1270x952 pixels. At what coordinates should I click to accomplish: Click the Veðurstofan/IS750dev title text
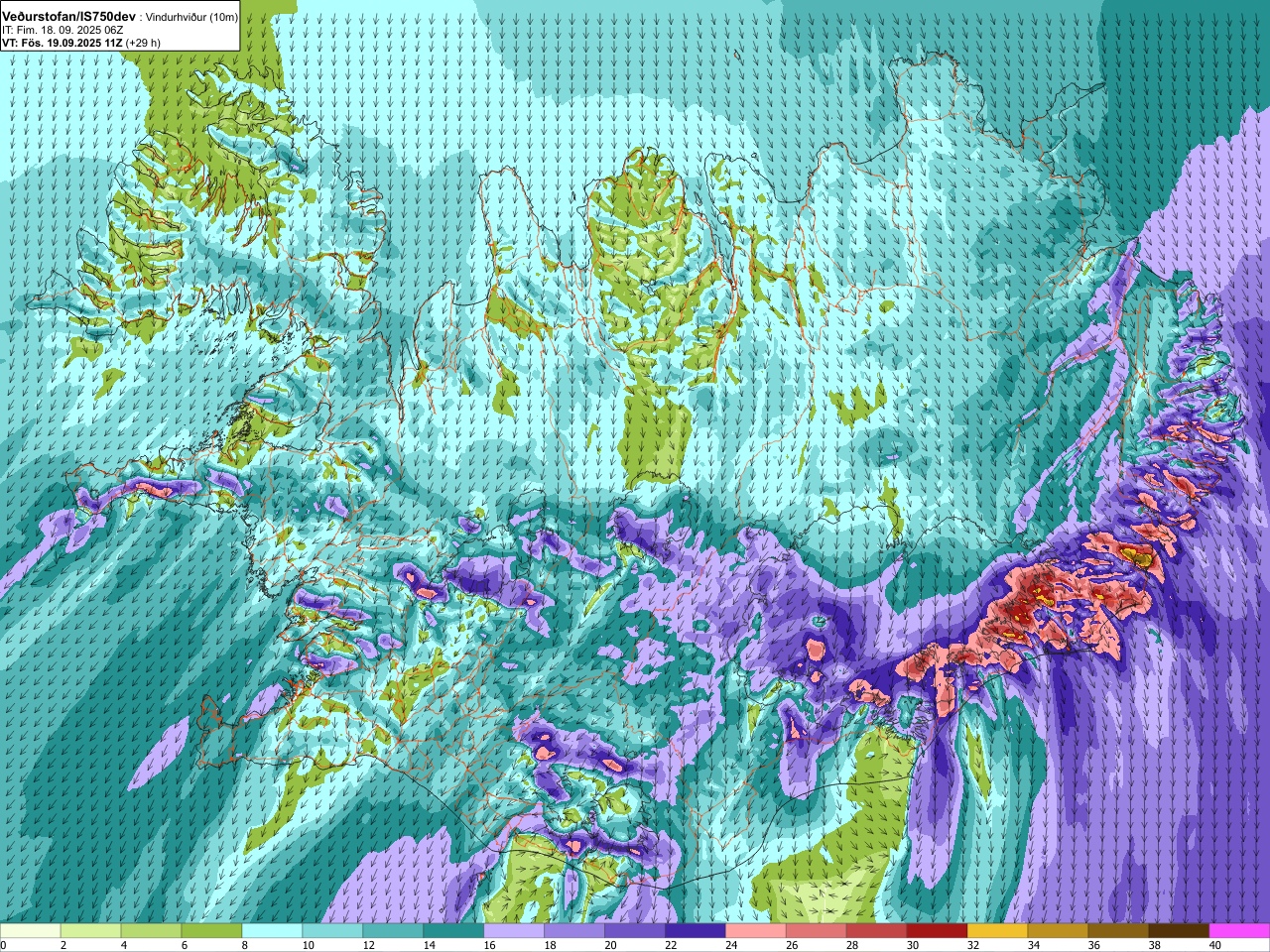pyautogui.click(x=69, y=17)
